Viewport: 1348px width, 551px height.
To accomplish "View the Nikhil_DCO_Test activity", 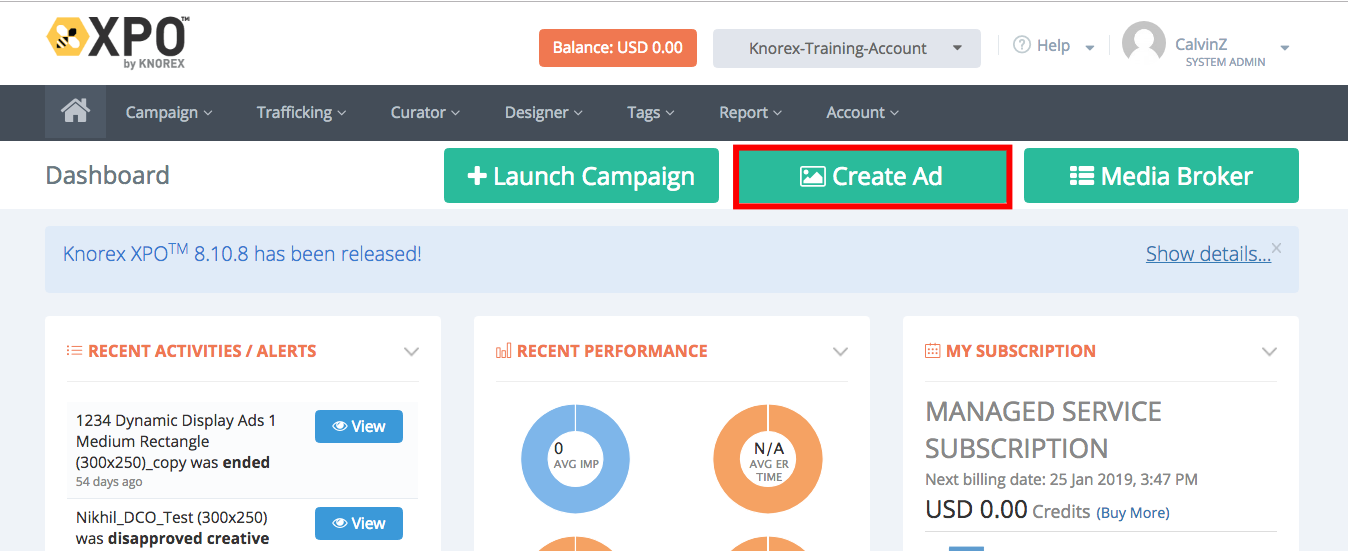I will click(358, 523).
